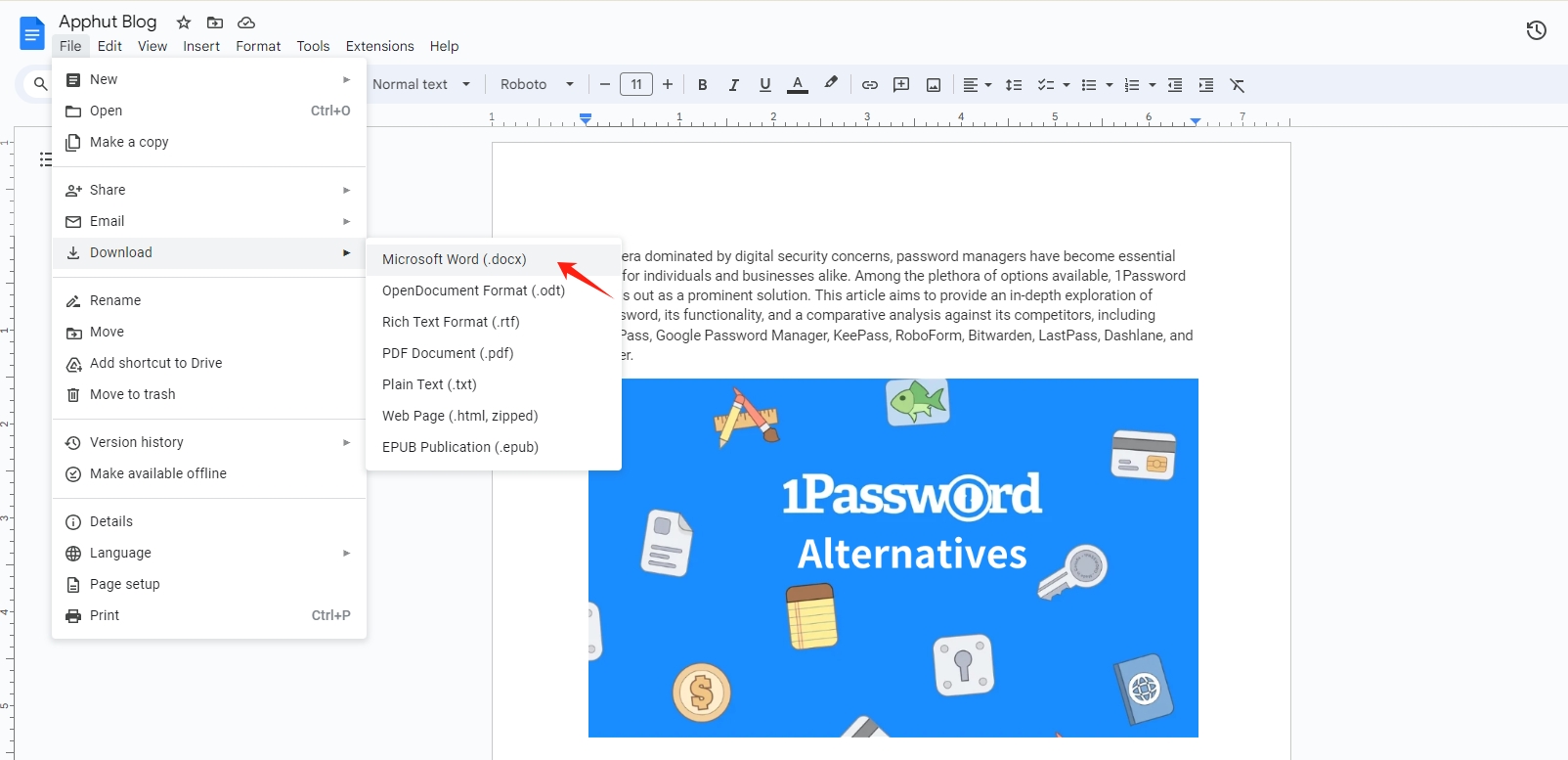The width and height of the screenshot is (1568, 760).
Task: Choose Move in File menu
Action: pos(209,332)
